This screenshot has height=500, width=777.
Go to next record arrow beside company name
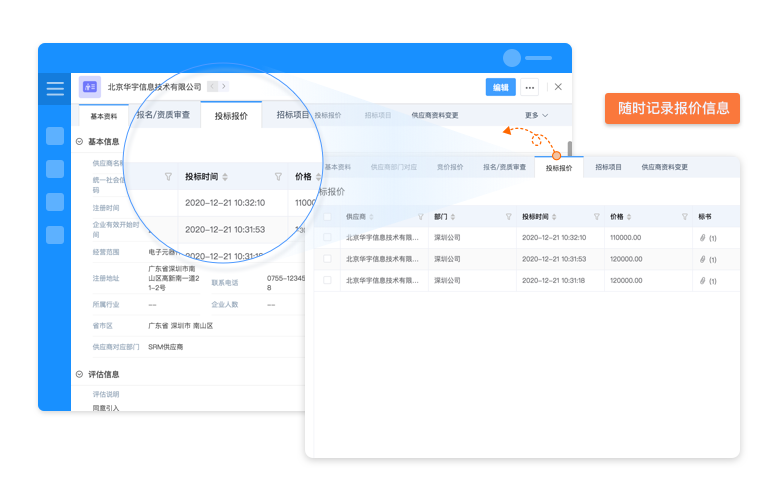(x=224, y=86)
